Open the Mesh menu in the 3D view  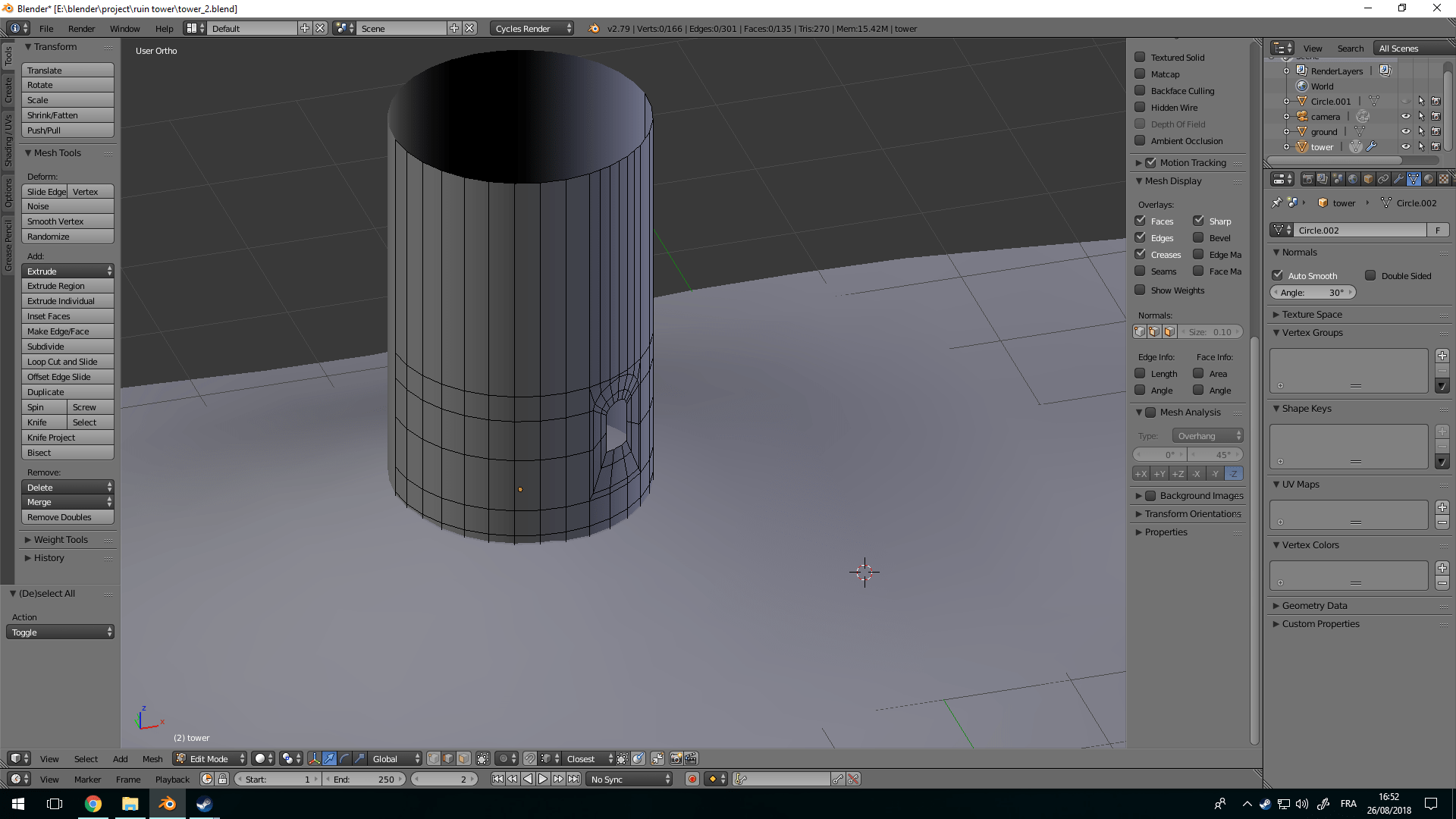coord(152,758)
